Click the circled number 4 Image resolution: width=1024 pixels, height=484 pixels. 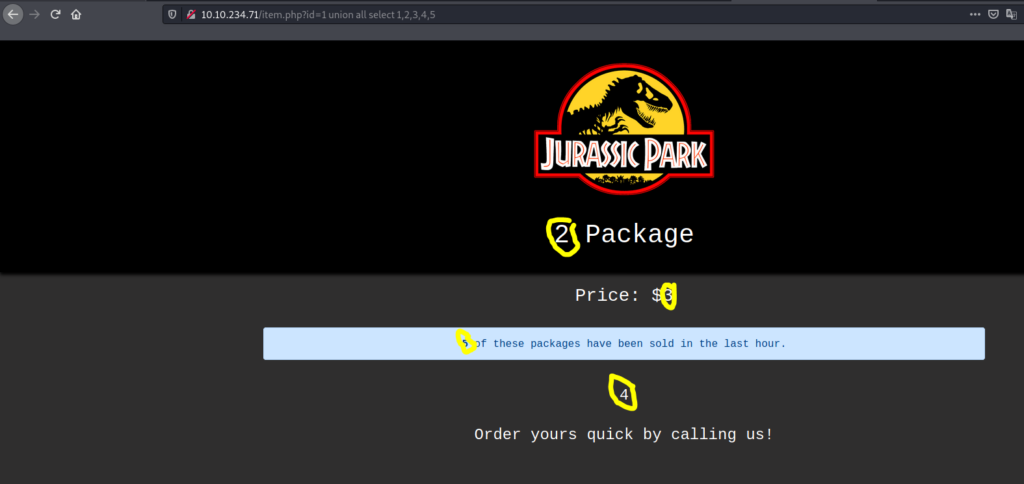(x=624, y=395)
